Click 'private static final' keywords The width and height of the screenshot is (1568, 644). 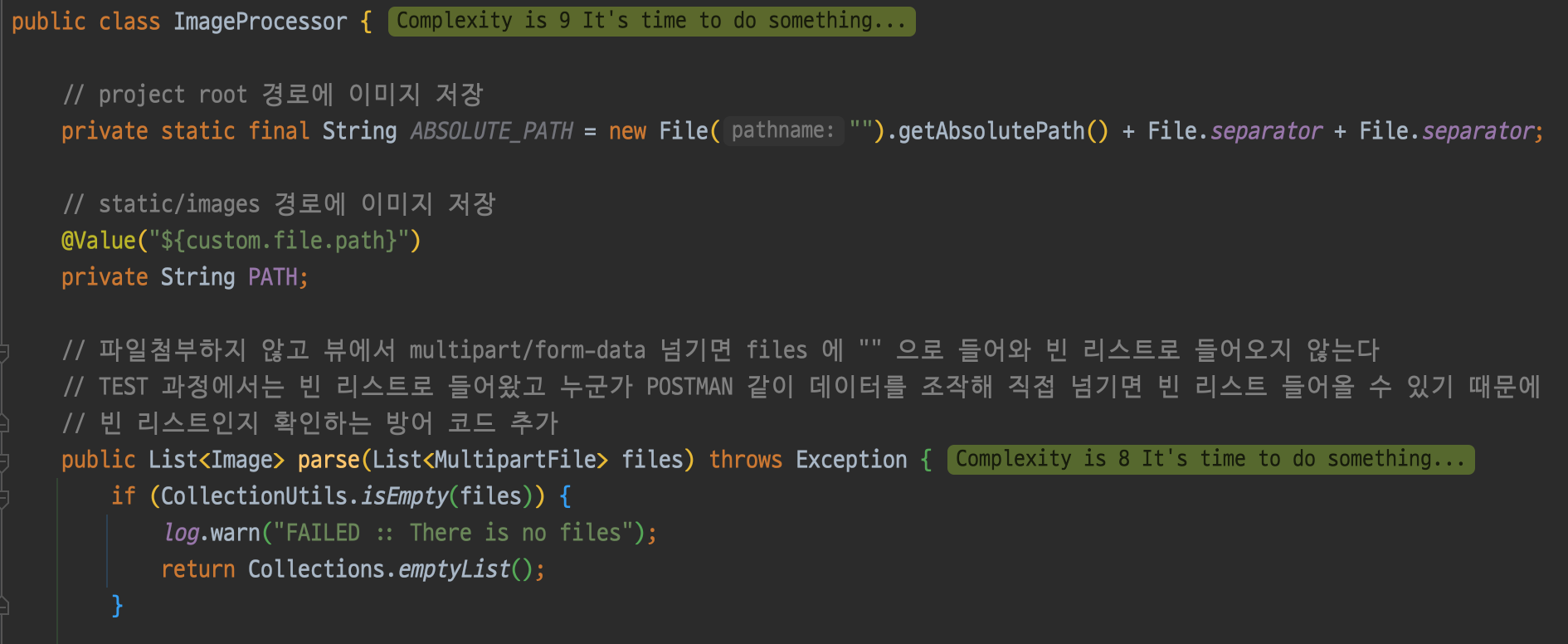(x=186, y=131)
